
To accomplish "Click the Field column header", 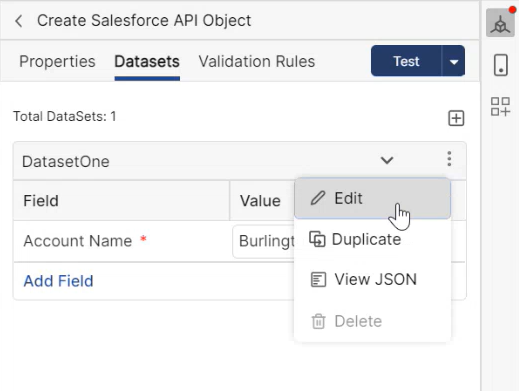I will (41, 201).
